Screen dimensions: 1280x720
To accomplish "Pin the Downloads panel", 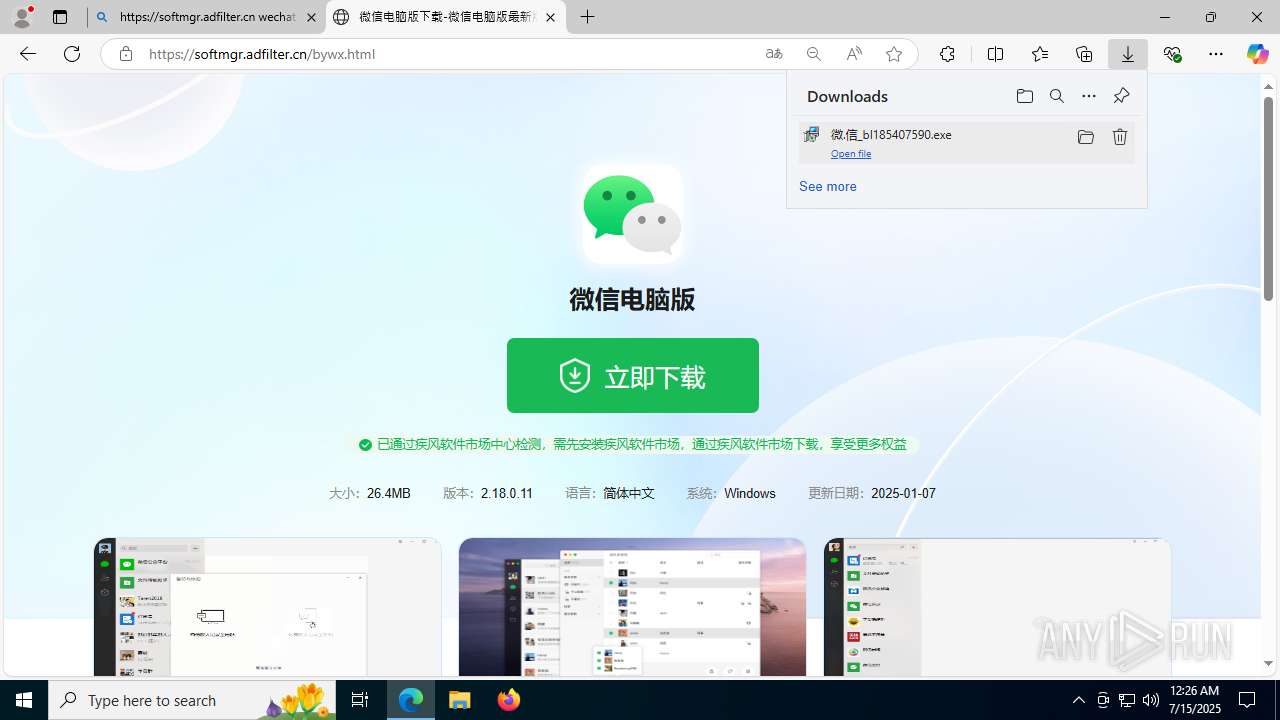I will tap(1121, 96).
